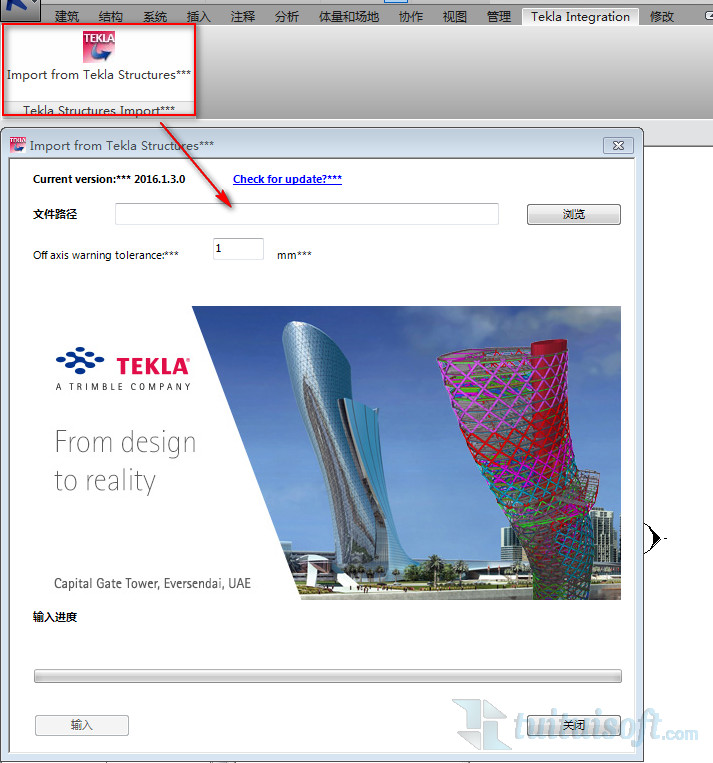Open the Revit application menu button
Screen dimensions: 713x763
coord(20,10)
